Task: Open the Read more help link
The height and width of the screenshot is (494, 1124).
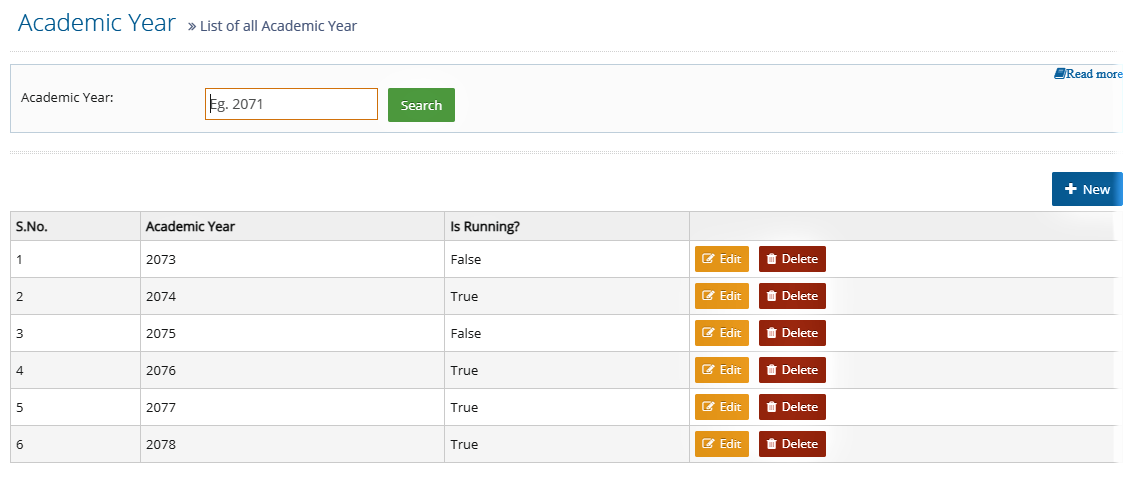Action: 1093,74
